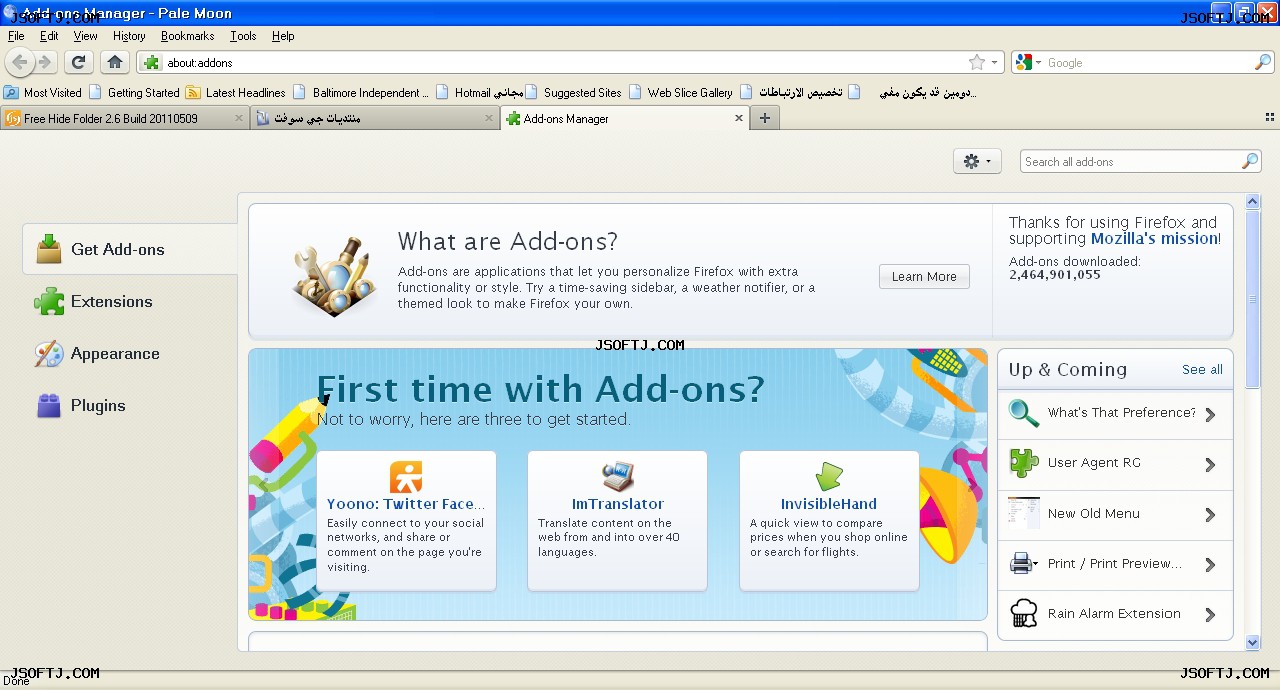Screen dimensions: 1280x690
Task: Open Suggested Sites bookmark
Action: (x=573, y=92)
